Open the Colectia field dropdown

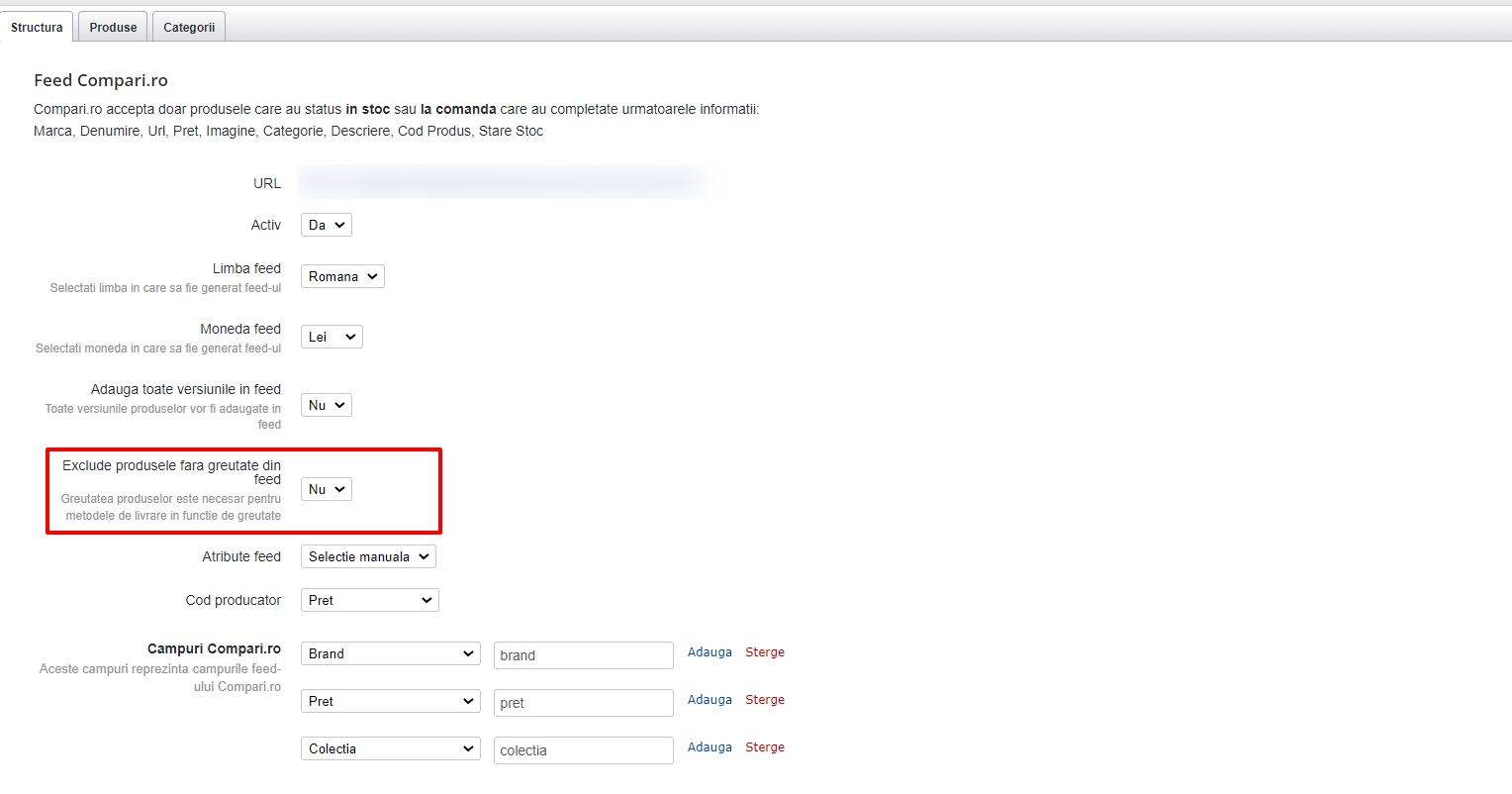coord(391,748)
